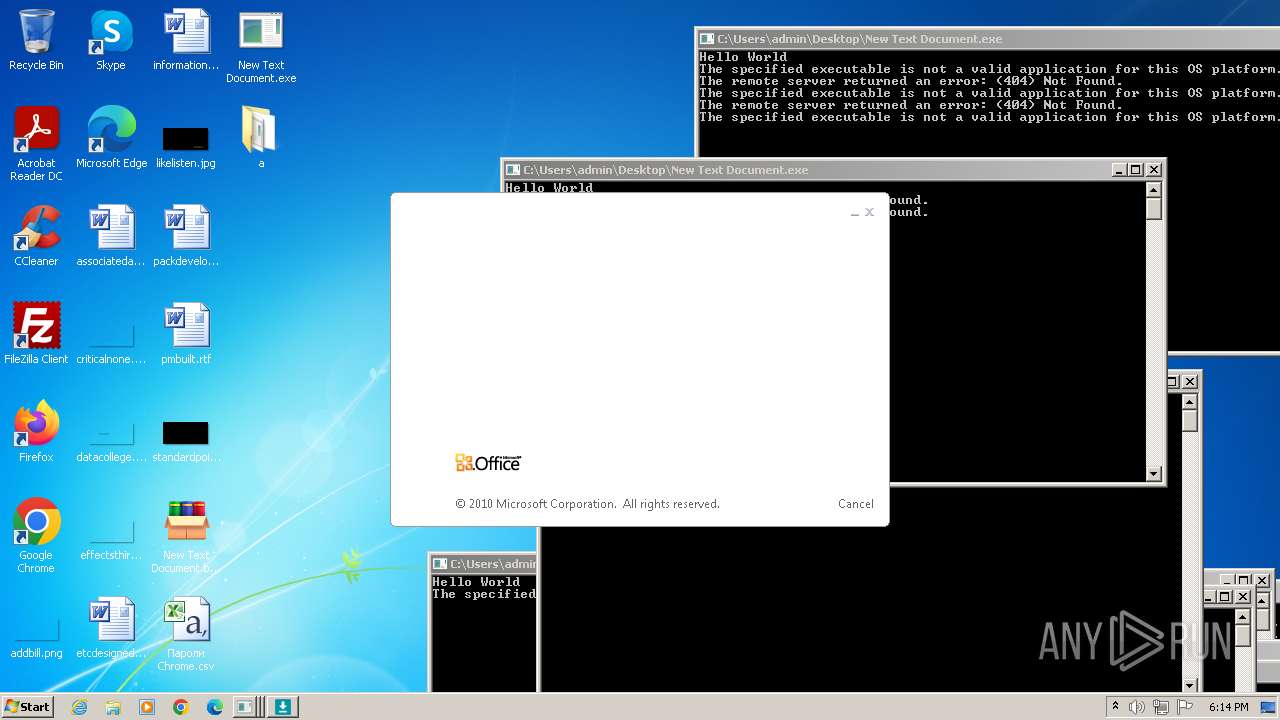This screenshot has height=720, width=1280.
Task: Select the New Text Document archive icon
Action: click(x=186, y=537)
